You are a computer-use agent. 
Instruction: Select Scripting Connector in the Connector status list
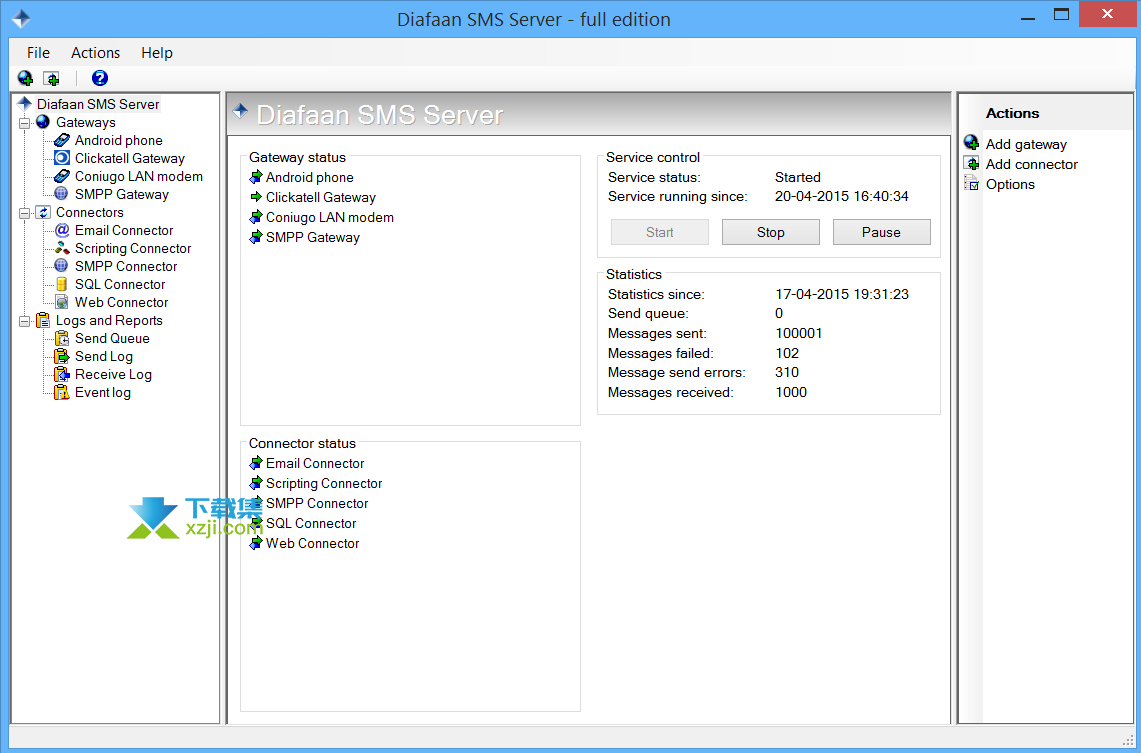[324, 484]
